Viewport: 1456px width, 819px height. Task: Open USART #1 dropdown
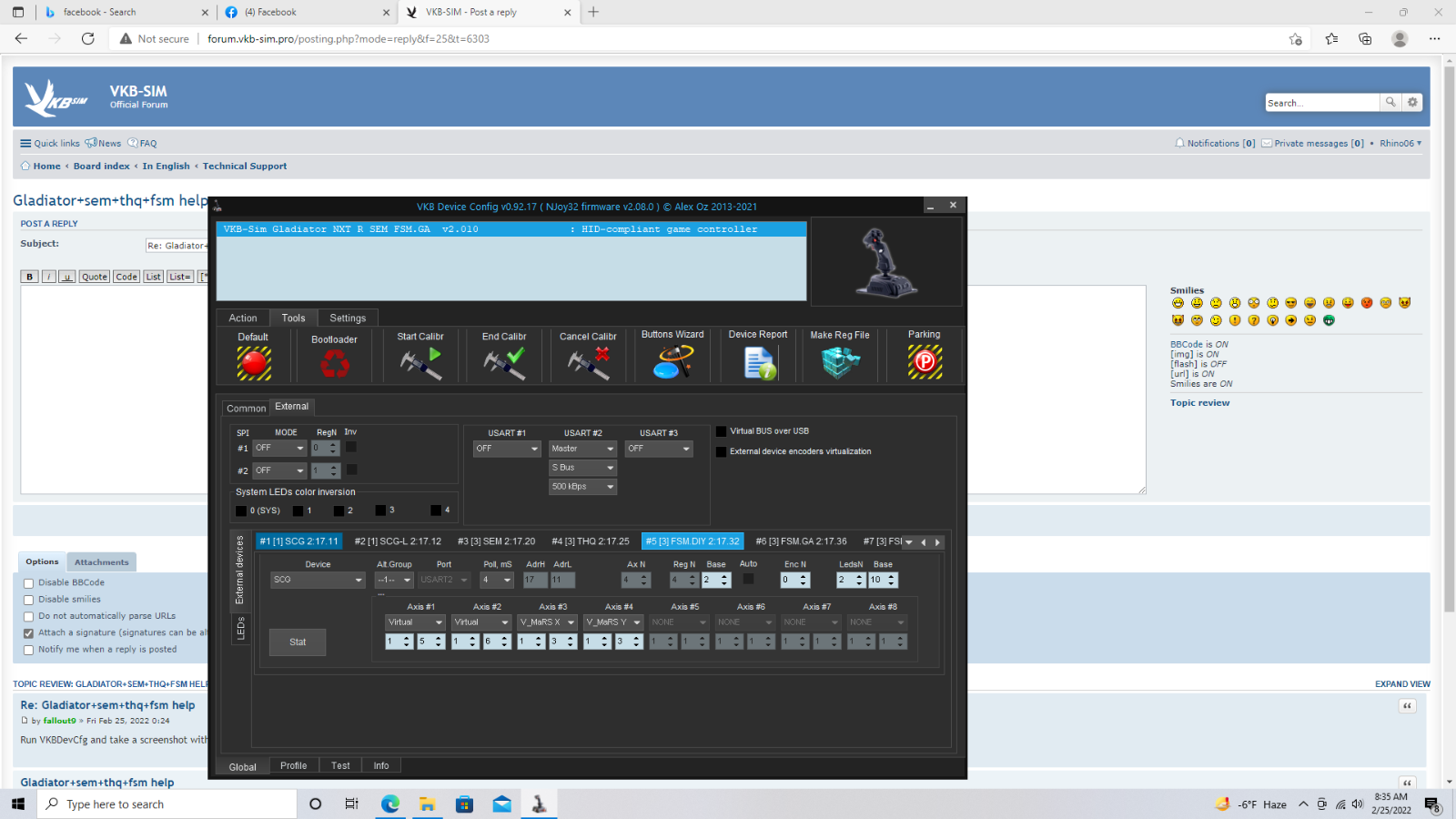point(507,449)
